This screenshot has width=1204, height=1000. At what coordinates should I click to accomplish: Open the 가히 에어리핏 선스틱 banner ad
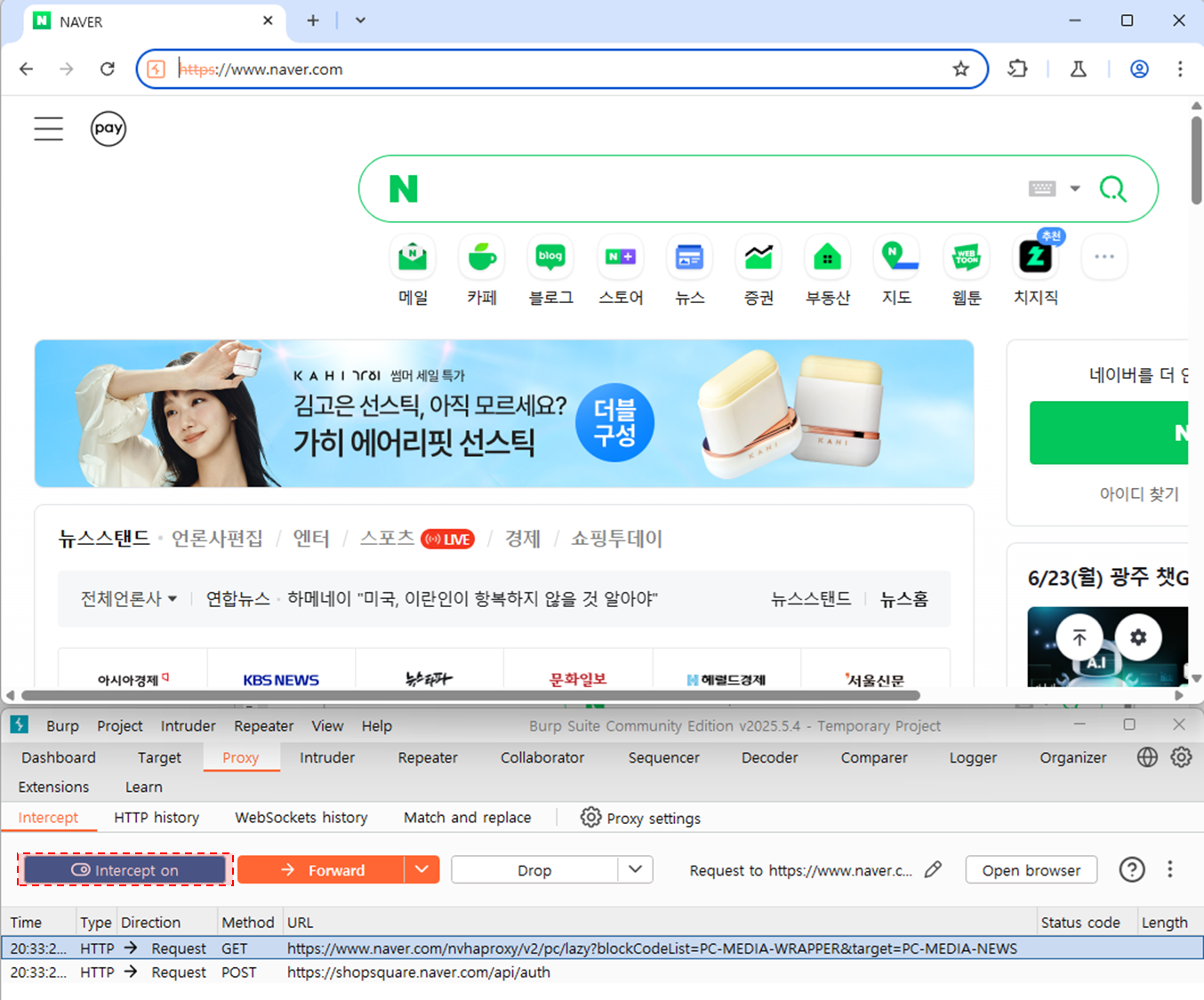click(504, 413)
